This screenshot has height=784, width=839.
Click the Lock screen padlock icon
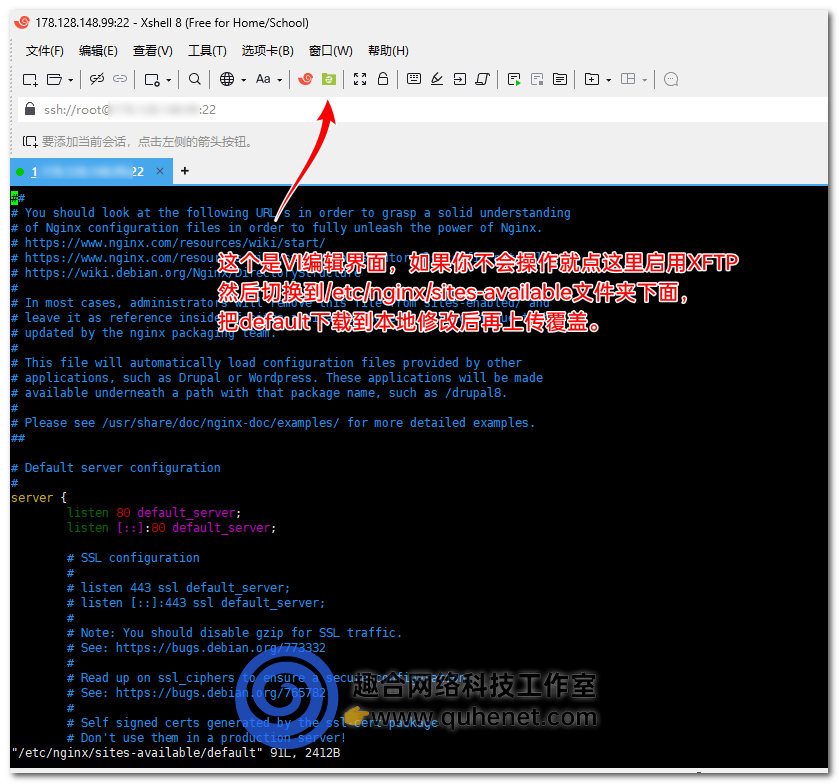tap(383, 79)
